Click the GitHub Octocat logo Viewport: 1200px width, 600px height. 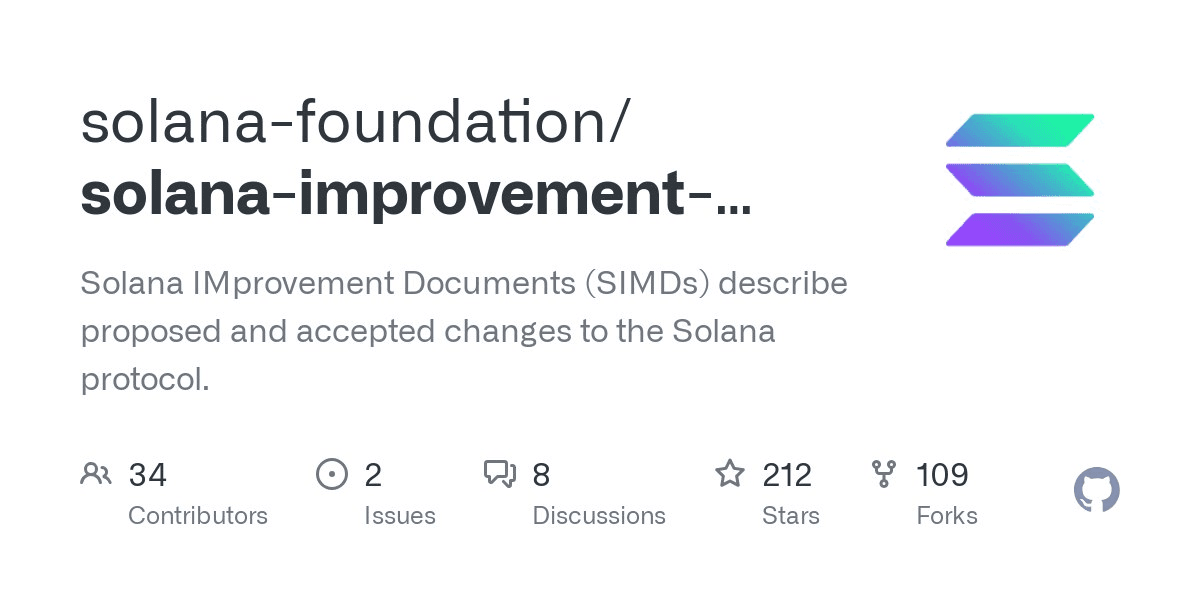[1097, 491]
